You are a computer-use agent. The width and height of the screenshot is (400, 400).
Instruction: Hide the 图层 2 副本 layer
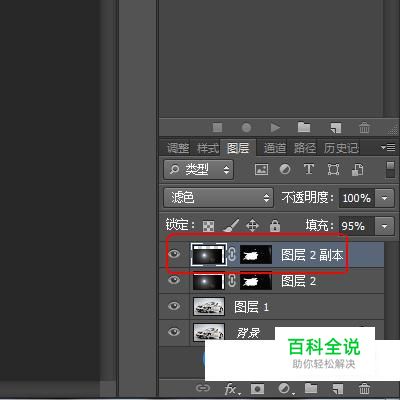click(x=174, y=254)
